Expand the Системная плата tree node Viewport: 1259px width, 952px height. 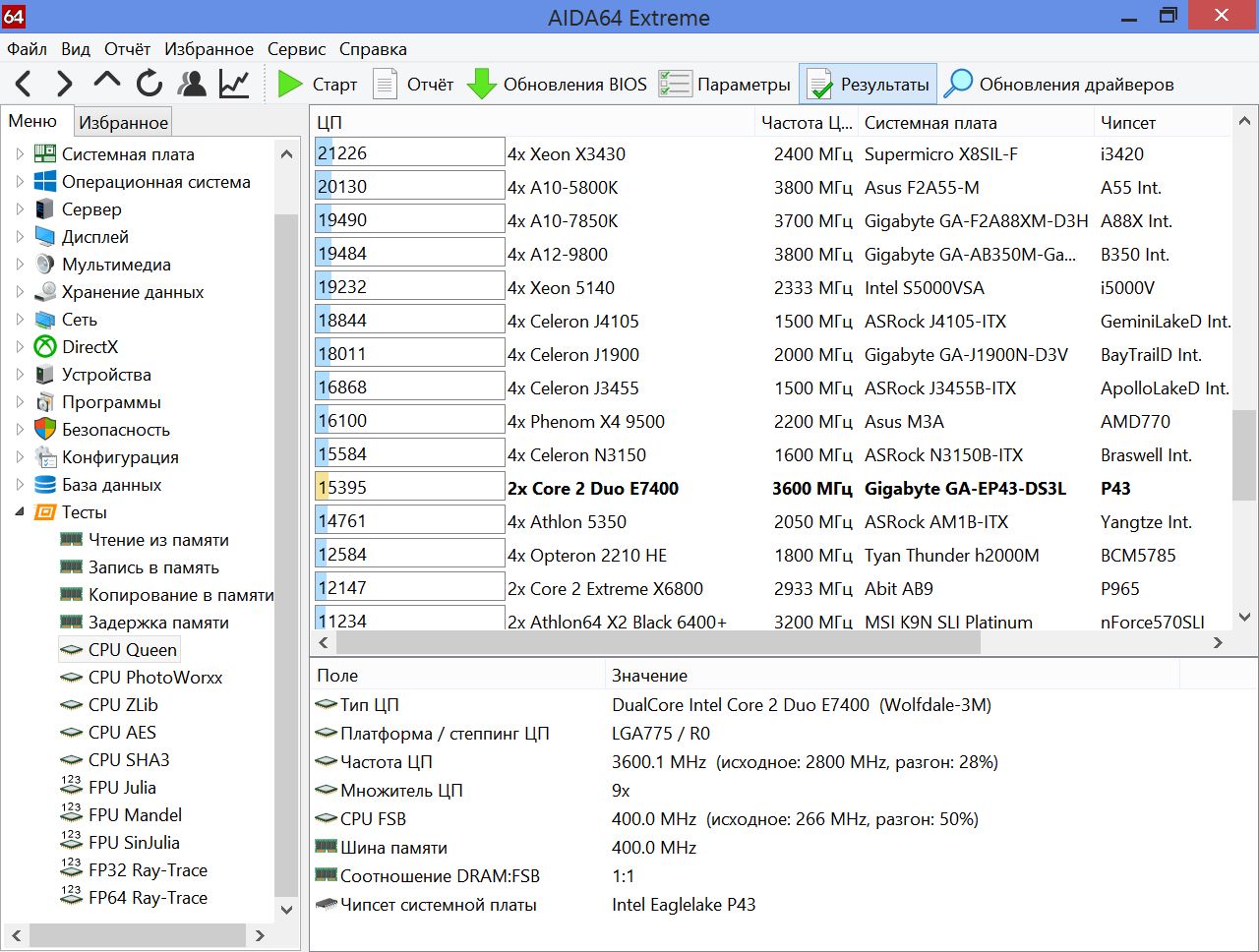coord(20,154)
